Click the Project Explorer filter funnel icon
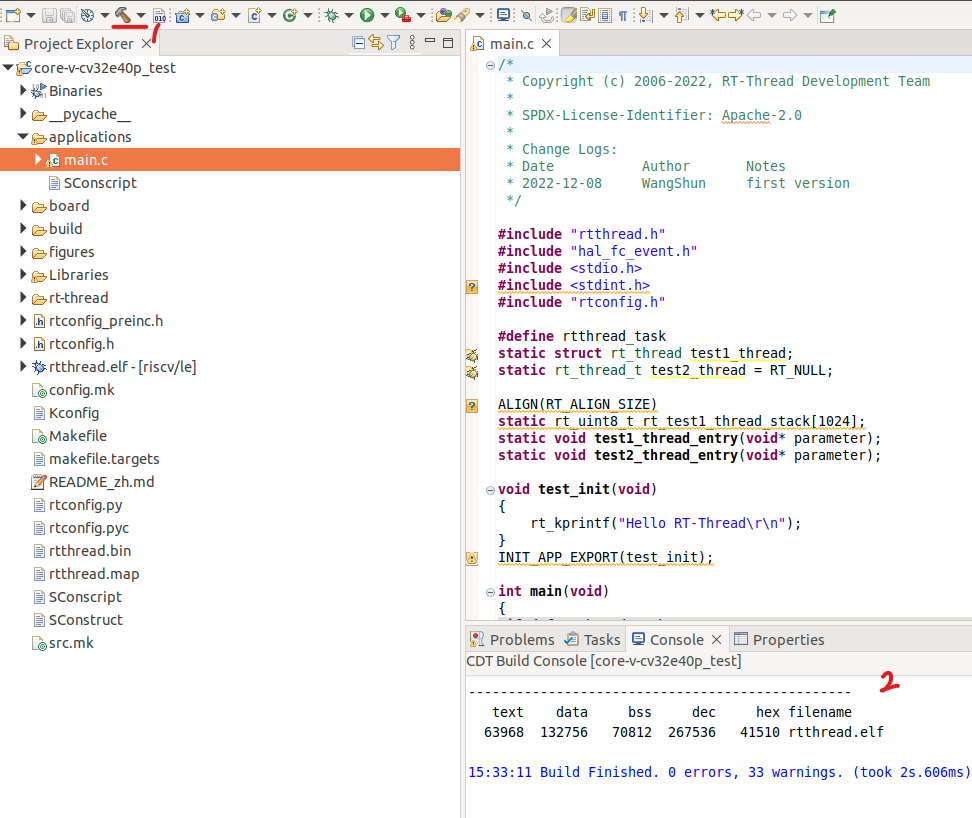972x818 pixels. [x=394, y=43]
